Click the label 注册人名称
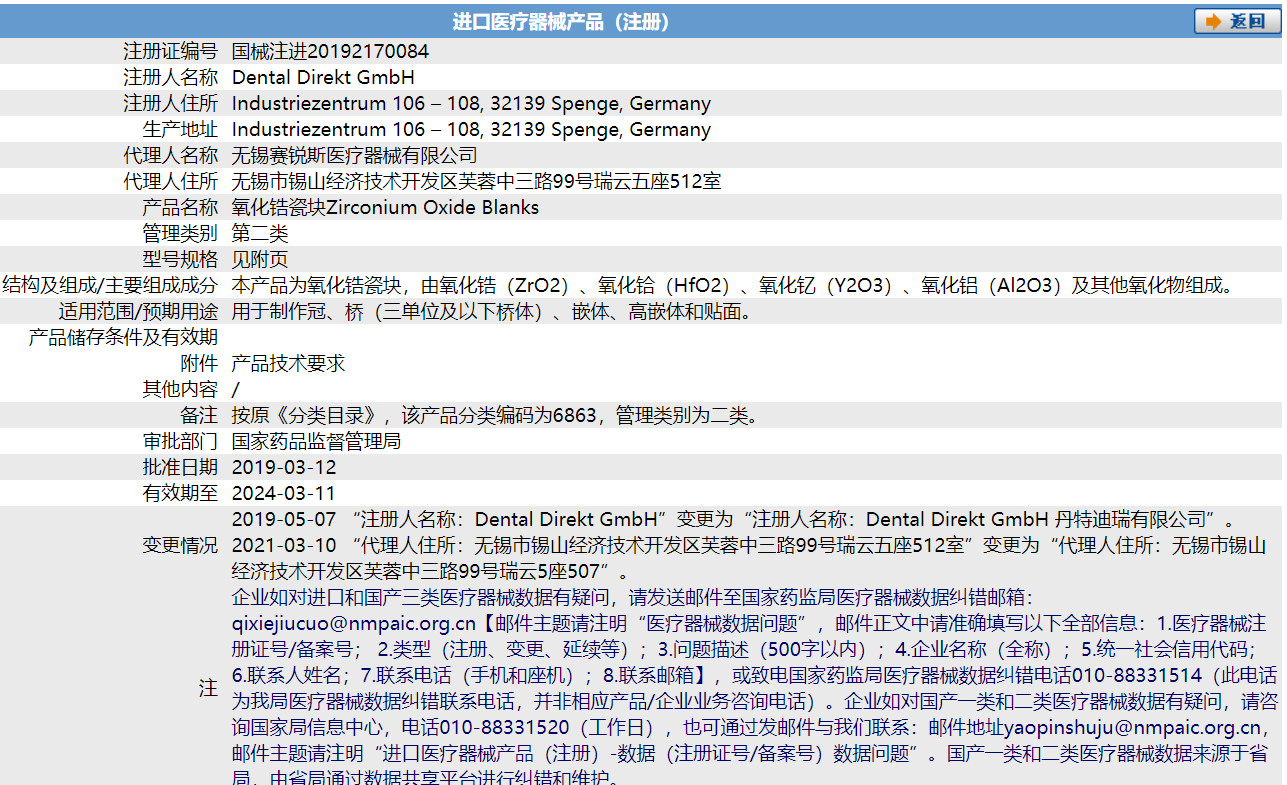The image size is (1287, 785). [x=170, y=77]
